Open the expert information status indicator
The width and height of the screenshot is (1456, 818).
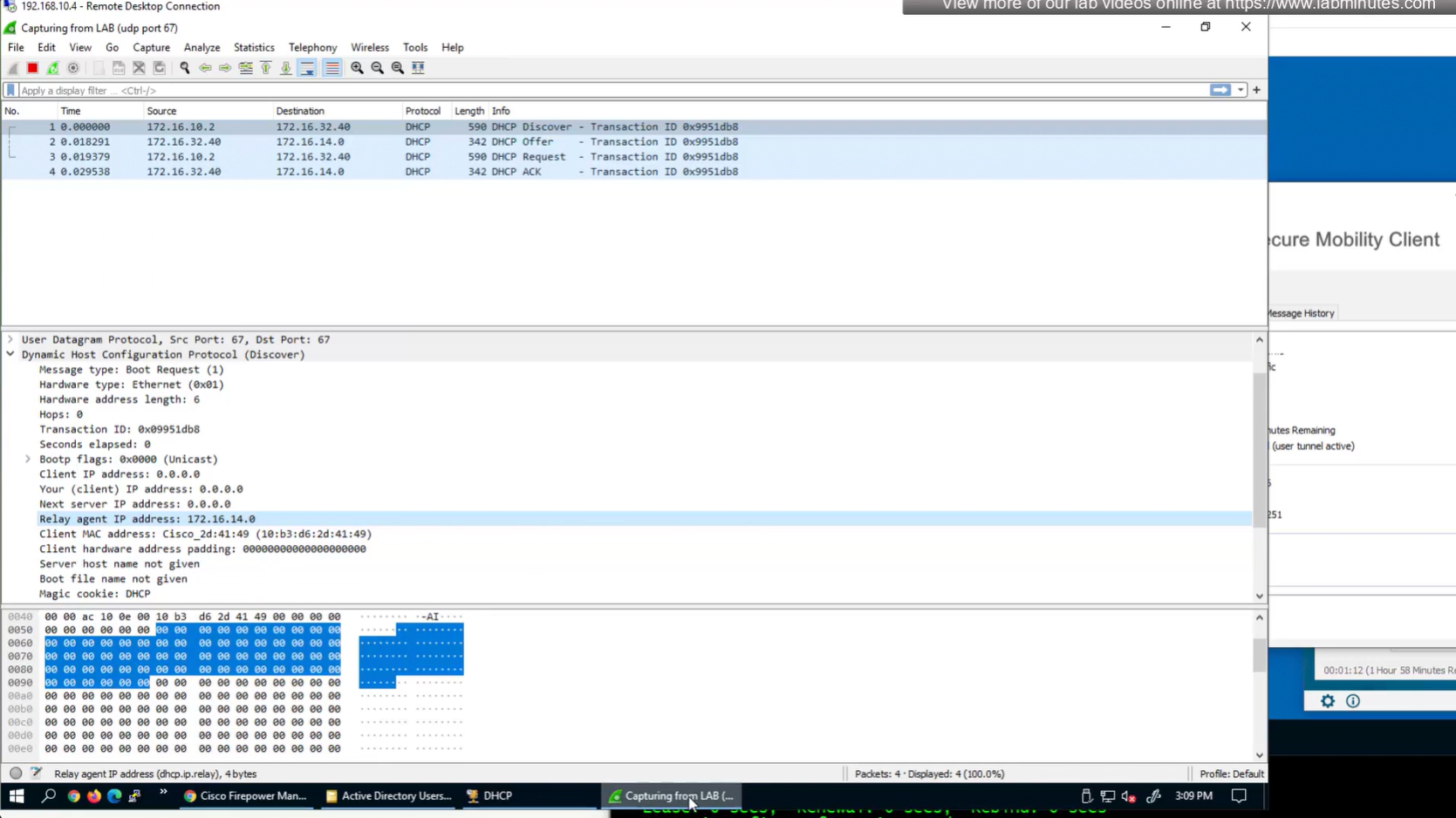tap(16, 774)
